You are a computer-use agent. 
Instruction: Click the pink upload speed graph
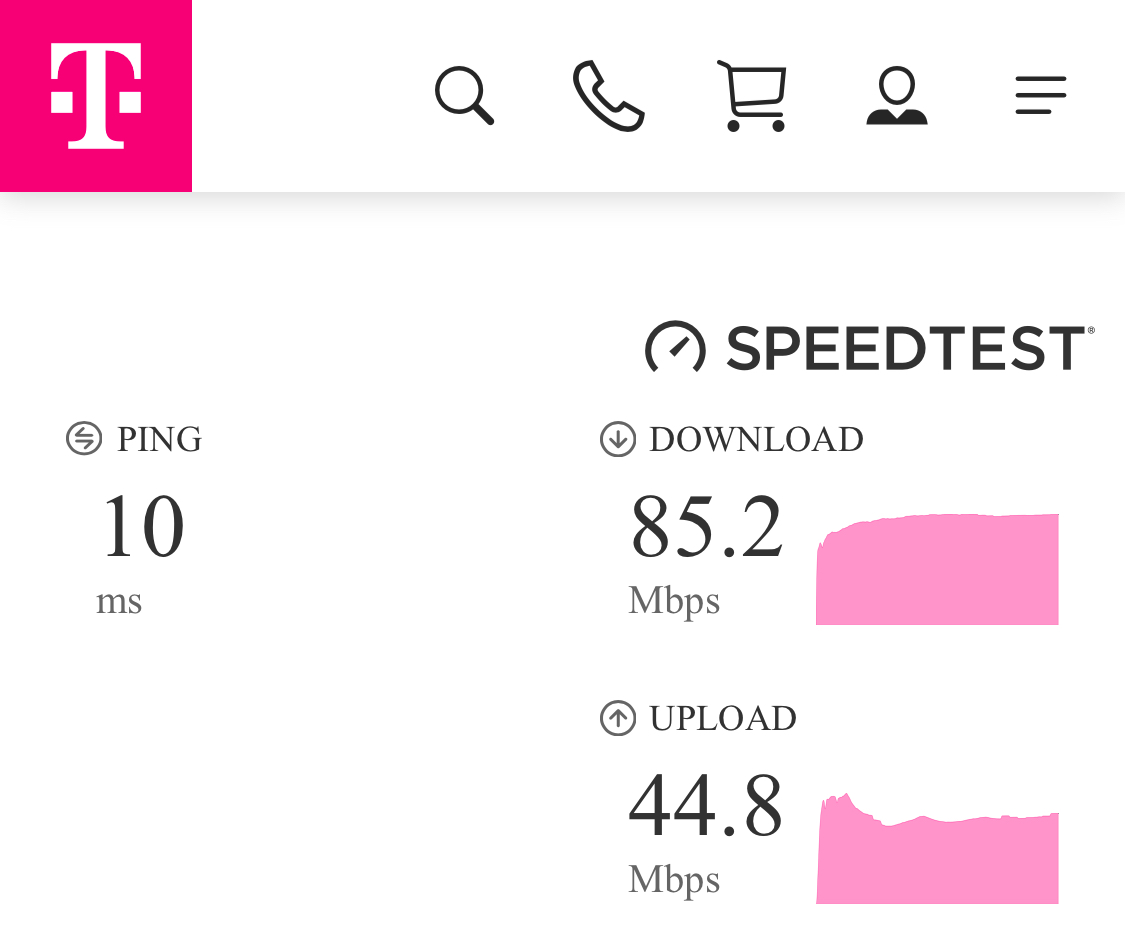[937, 855]
